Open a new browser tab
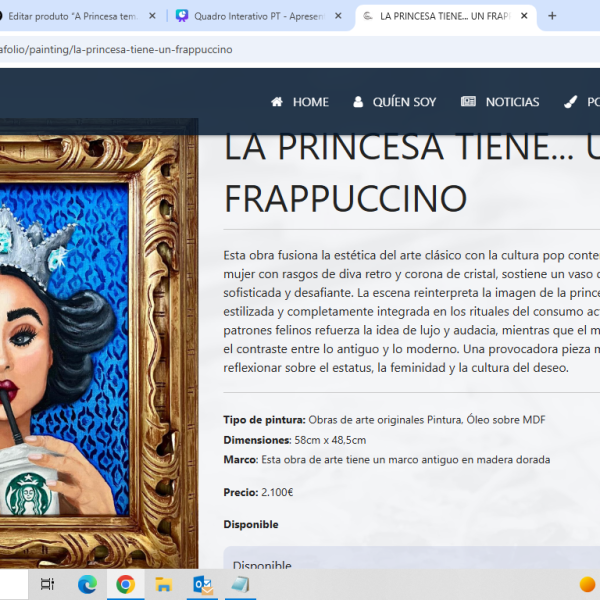This screenshot has width=600, height=600. click(552, 16)
